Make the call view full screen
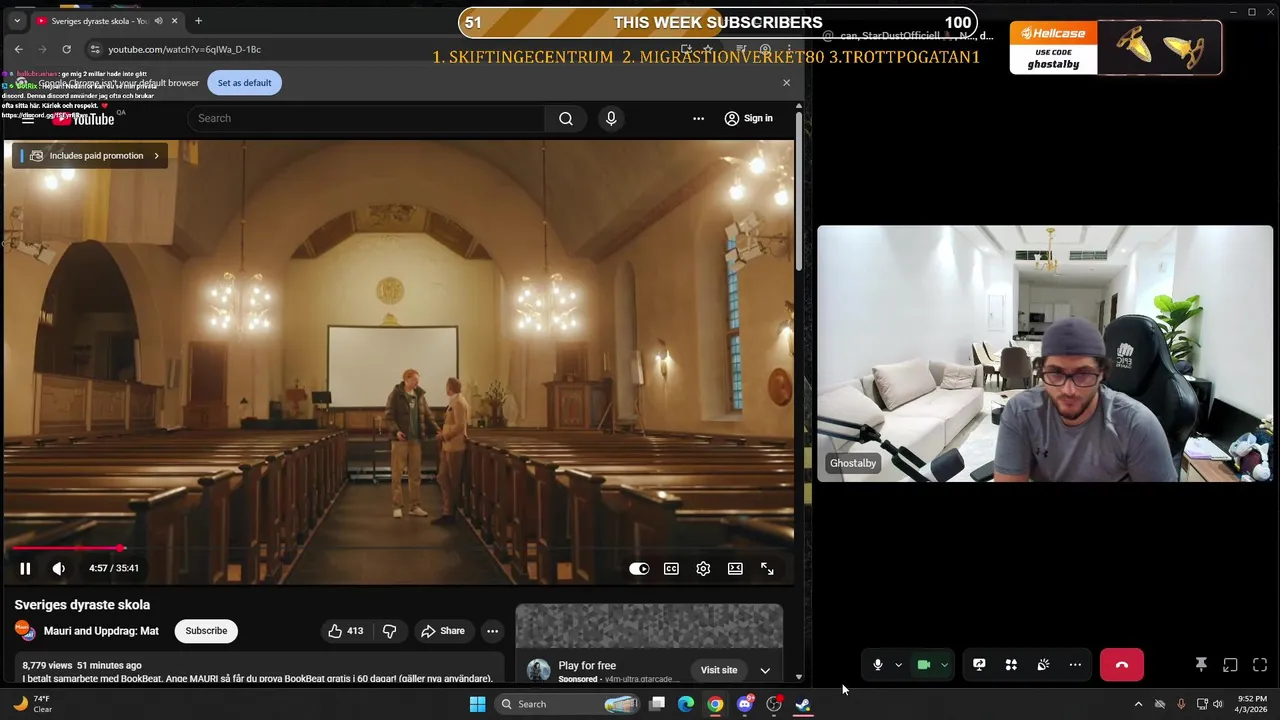Screen dimensions: 1280x720 coord(1260,665)
